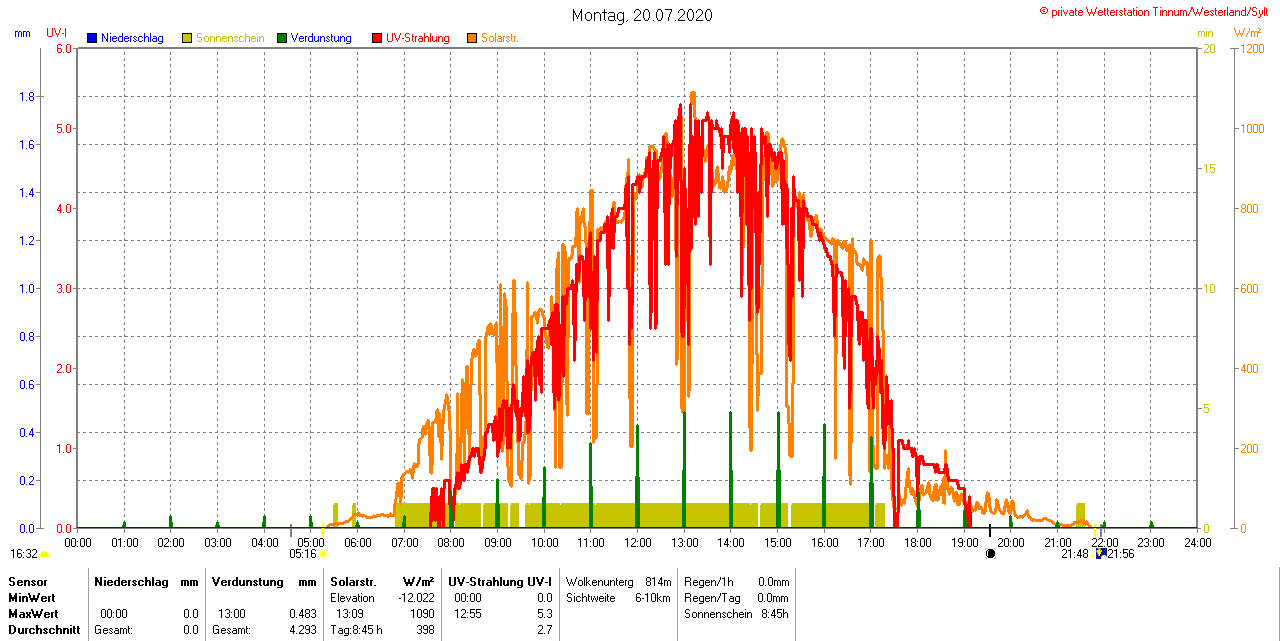1280x641 pixels.
Task: Click the Verdunstung max value '0.483'
Action: pyautogui.click(x=303, y=613)
